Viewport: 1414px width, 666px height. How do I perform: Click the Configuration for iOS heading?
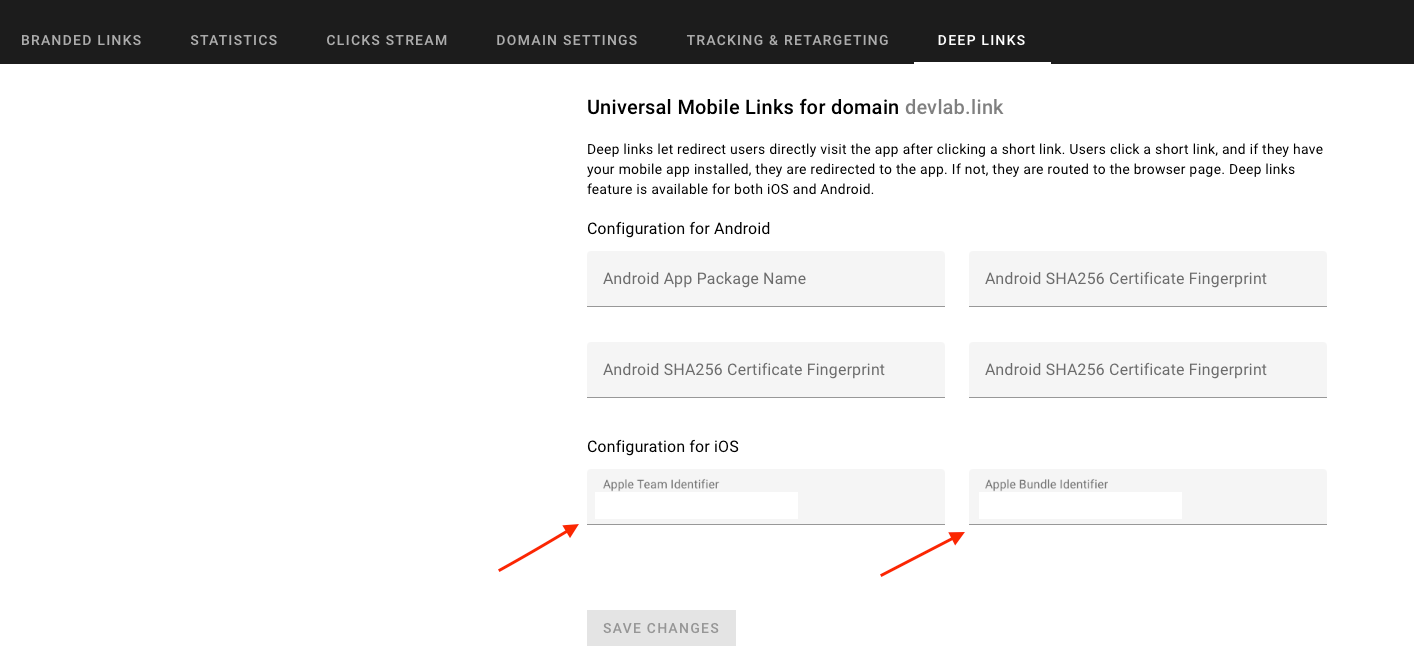pos(663,446)
